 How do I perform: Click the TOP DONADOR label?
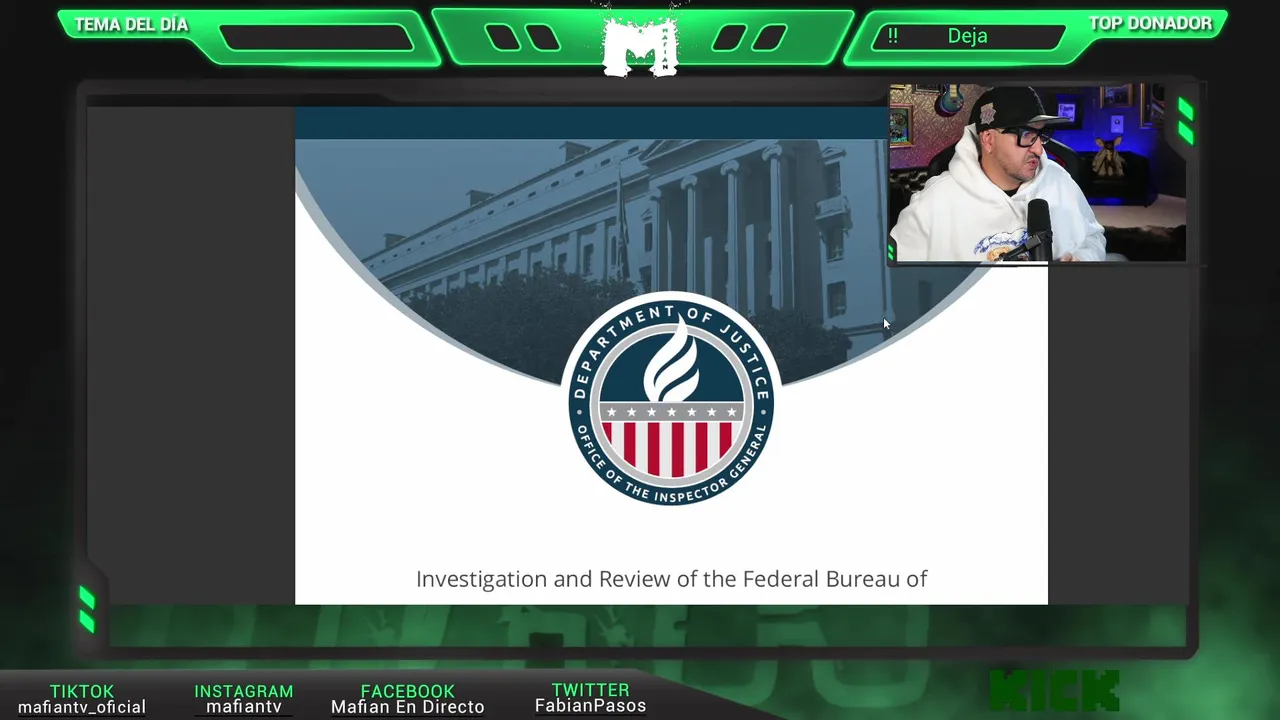(x=1150, y=23)
